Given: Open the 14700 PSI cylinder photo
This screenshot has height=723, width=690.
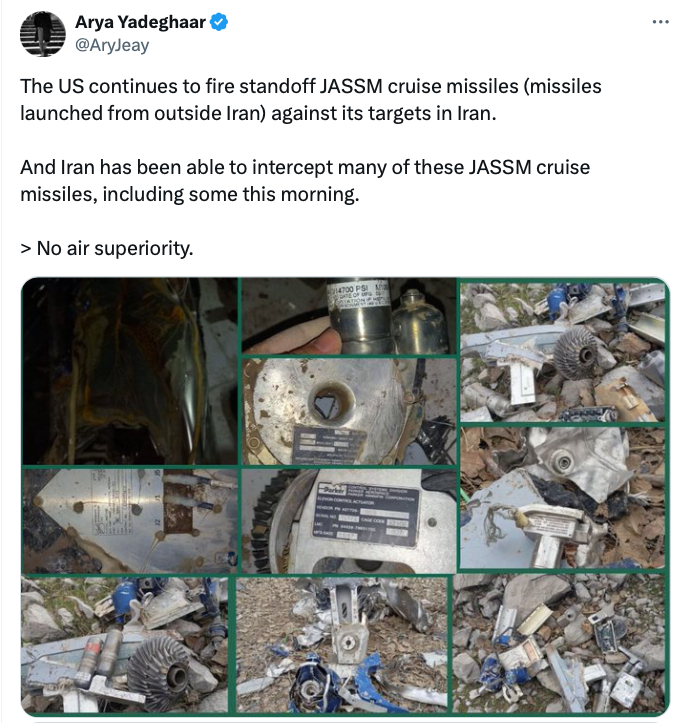Looking at the screenshot, I should [349, 316].
